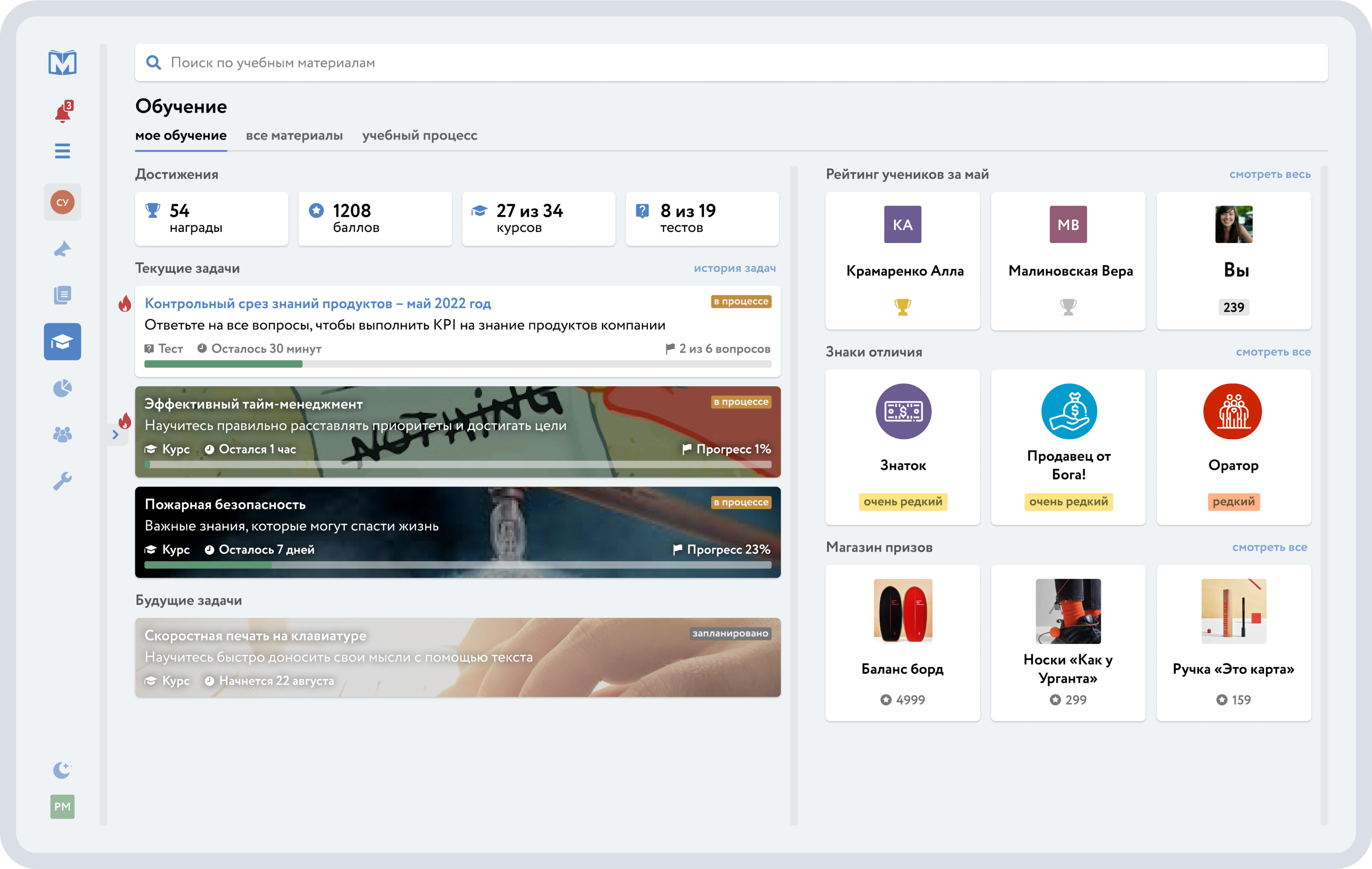This screenshot has height=869, width=1372.
Task: Click the search field for учебным материалам
Action: 456,62
